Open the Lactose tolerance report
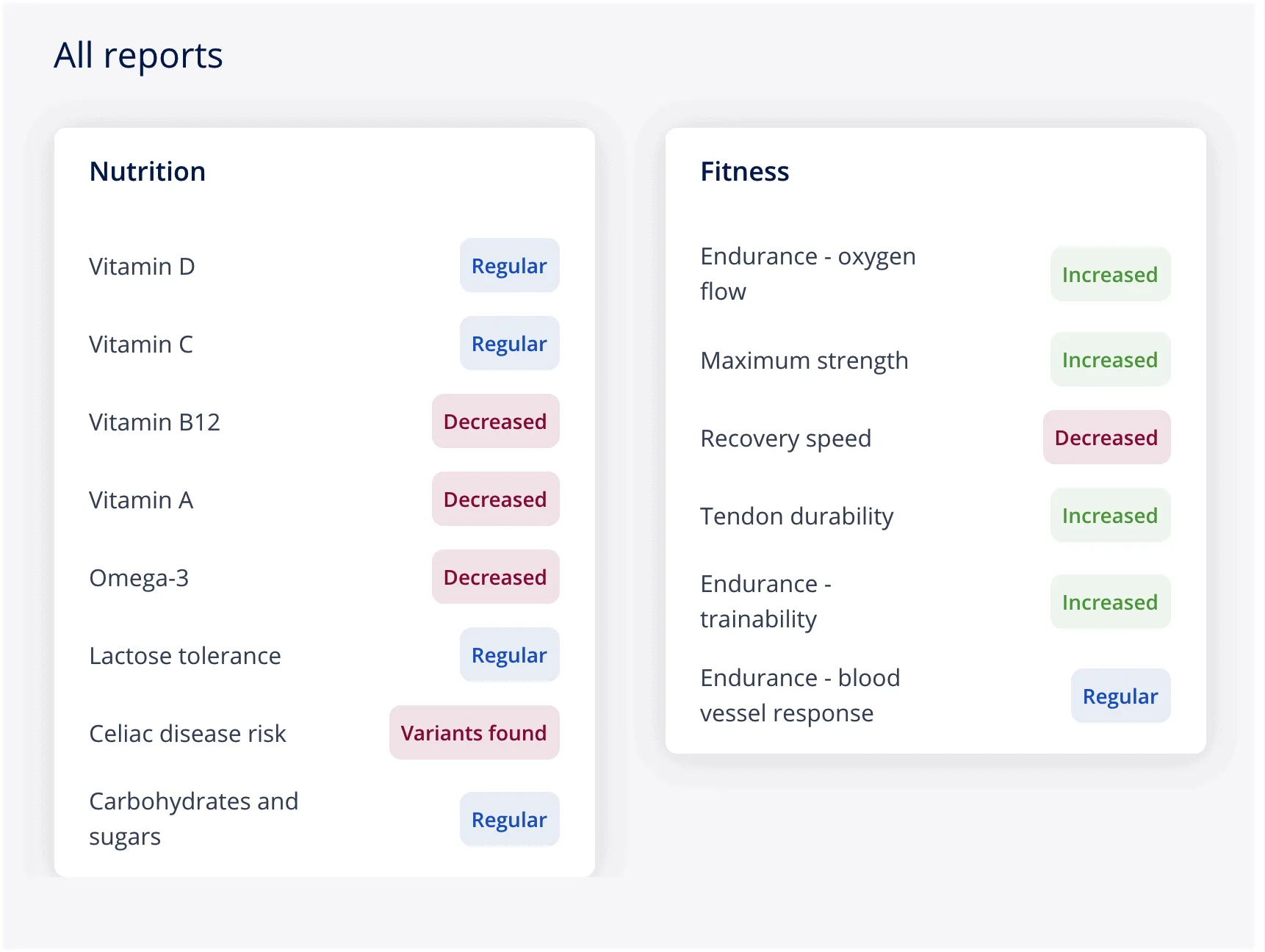 324,654
